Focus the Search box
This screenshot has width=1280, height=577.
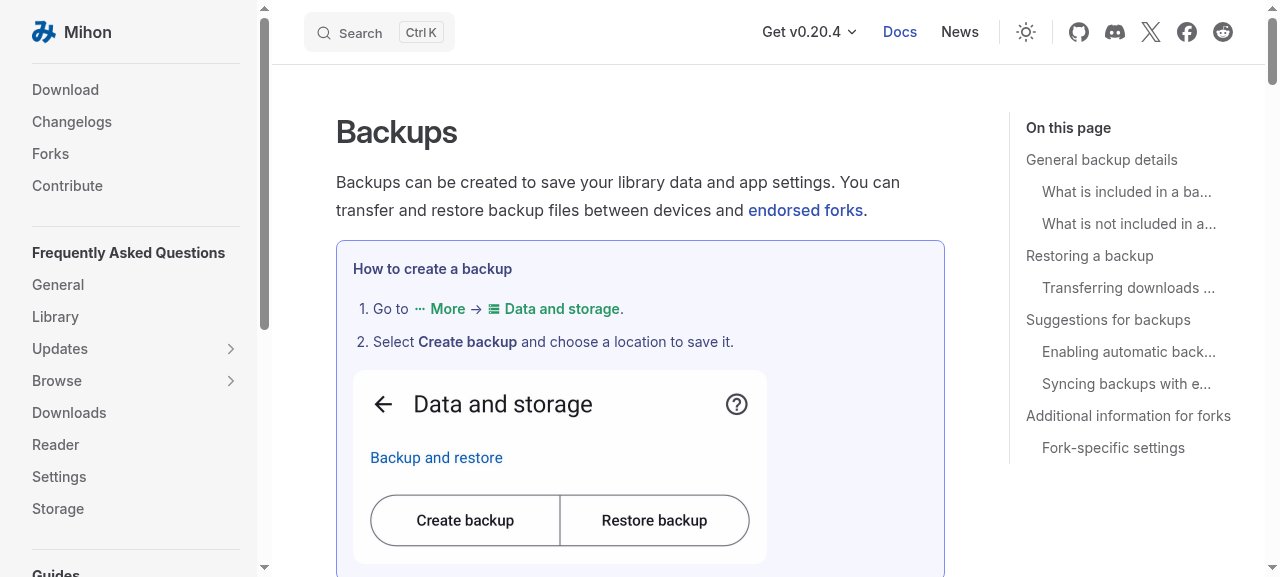tap(379, 33)
